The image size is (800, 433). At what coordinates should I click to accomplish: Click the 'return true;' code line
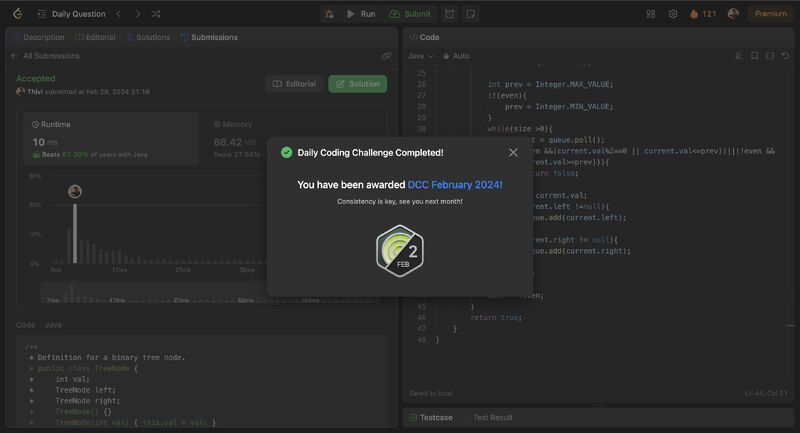(x=496, y=317)
